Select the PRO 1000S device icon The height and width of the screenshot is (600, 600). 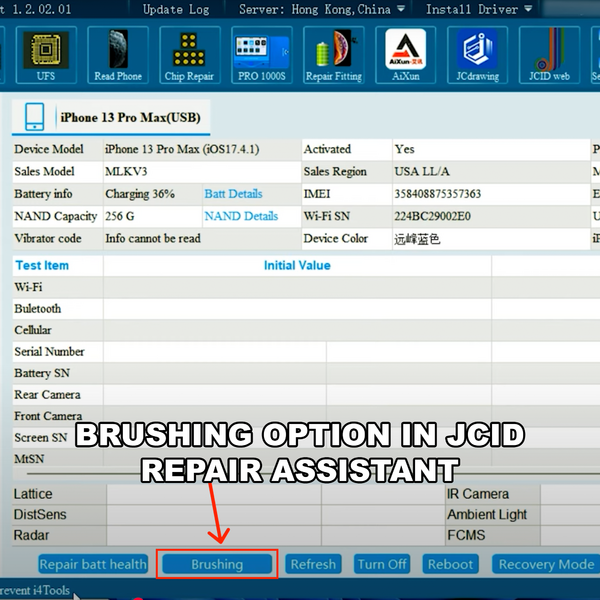[x=262, y=53]
